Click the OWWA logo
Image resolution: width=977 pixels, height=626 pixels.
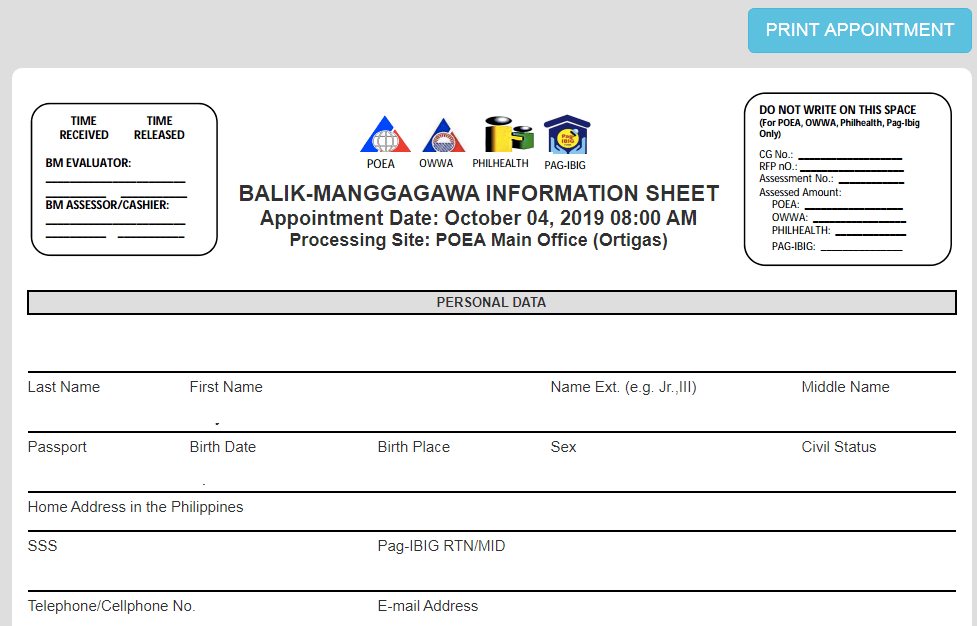444,135
